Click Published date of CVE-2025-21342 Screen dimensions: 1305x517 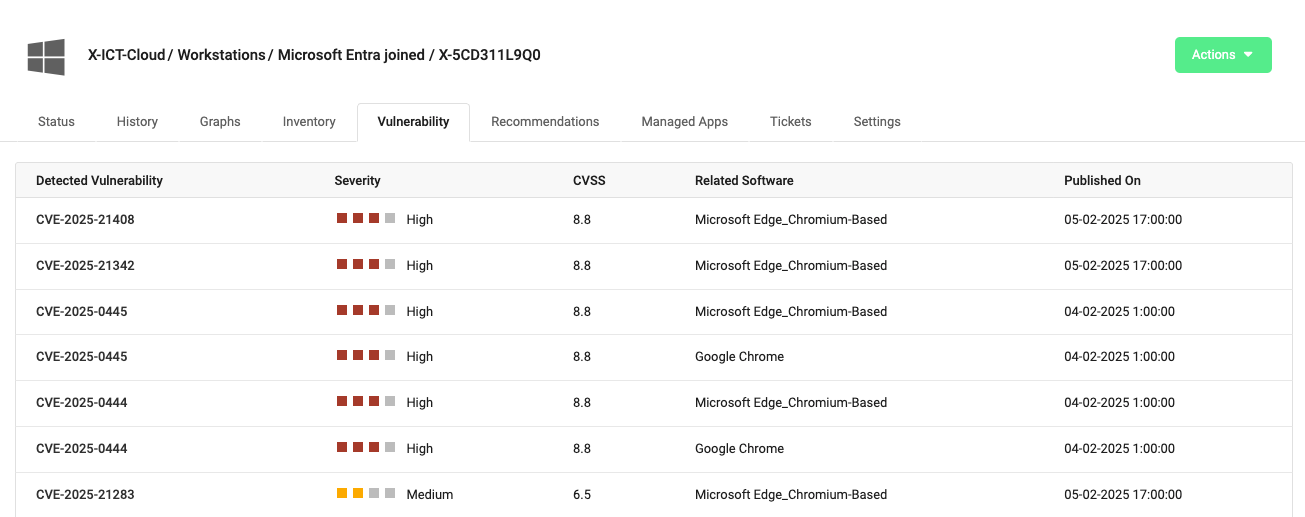pos(1123,266)
